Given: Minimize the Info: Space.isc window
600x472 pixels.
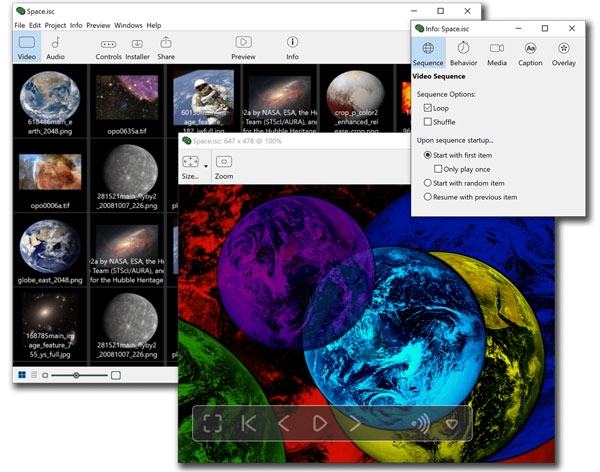Looking at the screenshot, I should [x=518, y=28].
